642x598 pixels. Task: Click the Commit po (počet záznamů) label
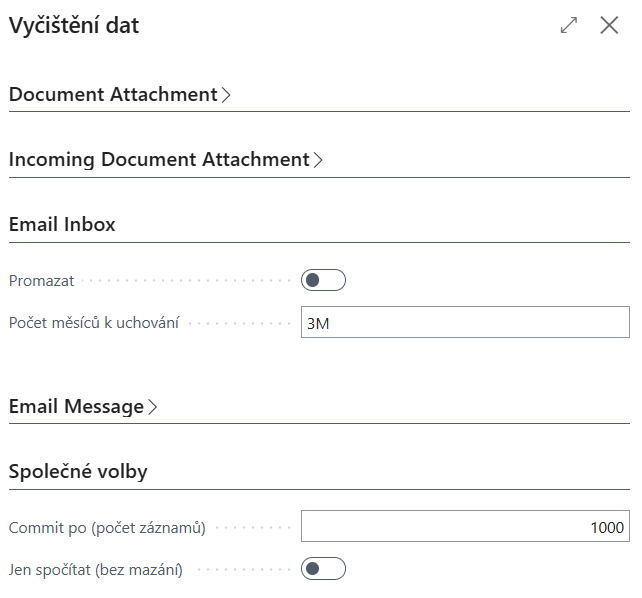click(107, 528)
